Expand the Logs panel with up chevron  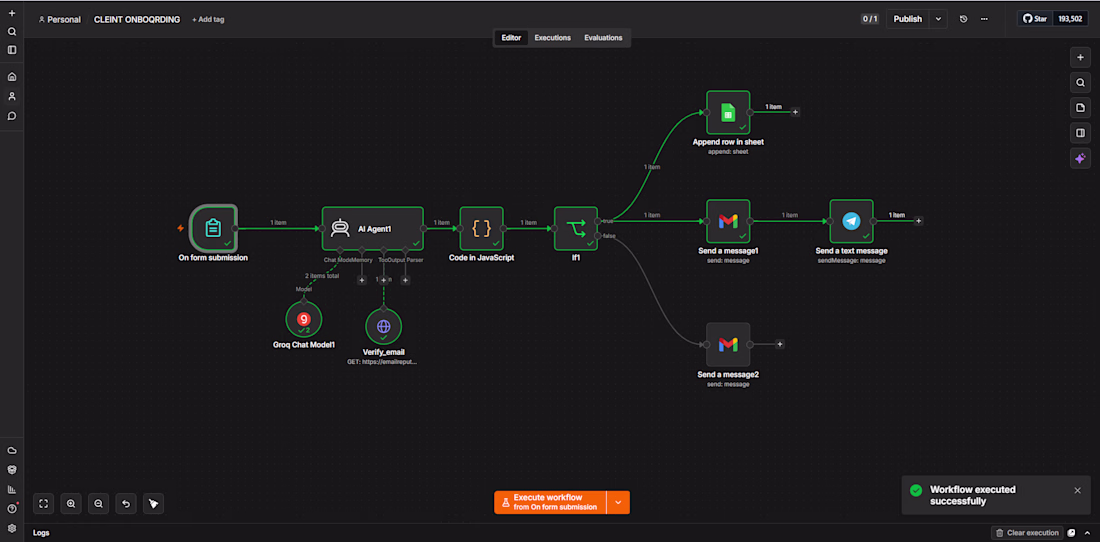(1088, 533)
